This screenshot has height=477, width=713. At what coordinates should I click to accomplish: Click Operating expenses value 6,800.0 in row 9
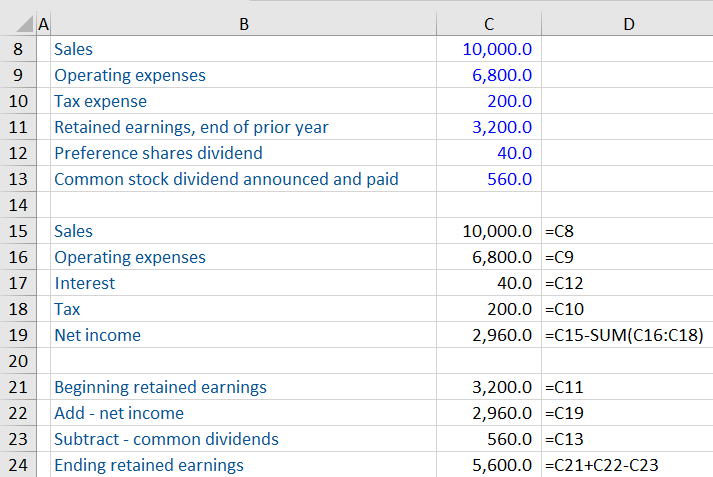tap(501, 75)
